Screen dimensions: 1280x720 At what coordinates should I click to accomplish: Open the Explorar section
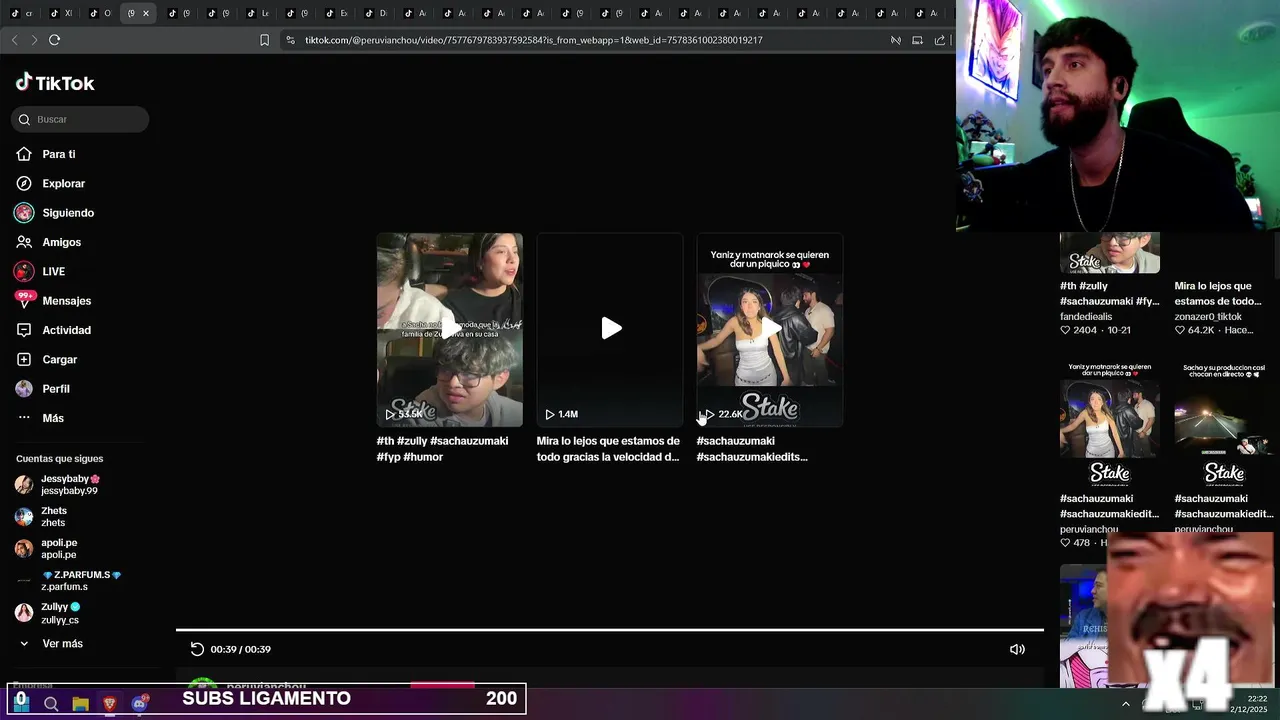(63, 183)
